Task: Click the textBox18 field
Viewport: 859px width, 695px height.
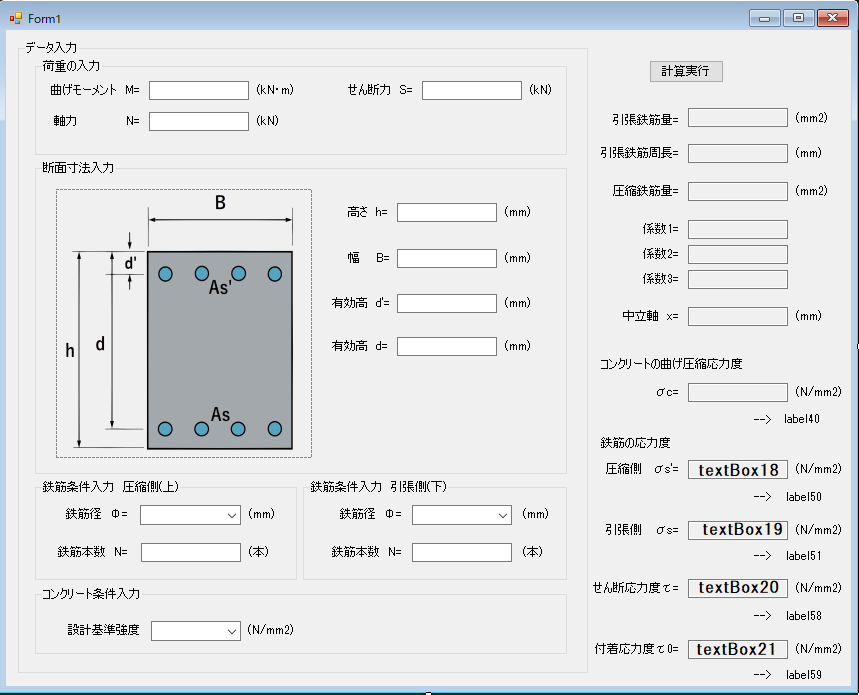Action: click(x=738, y=470)
